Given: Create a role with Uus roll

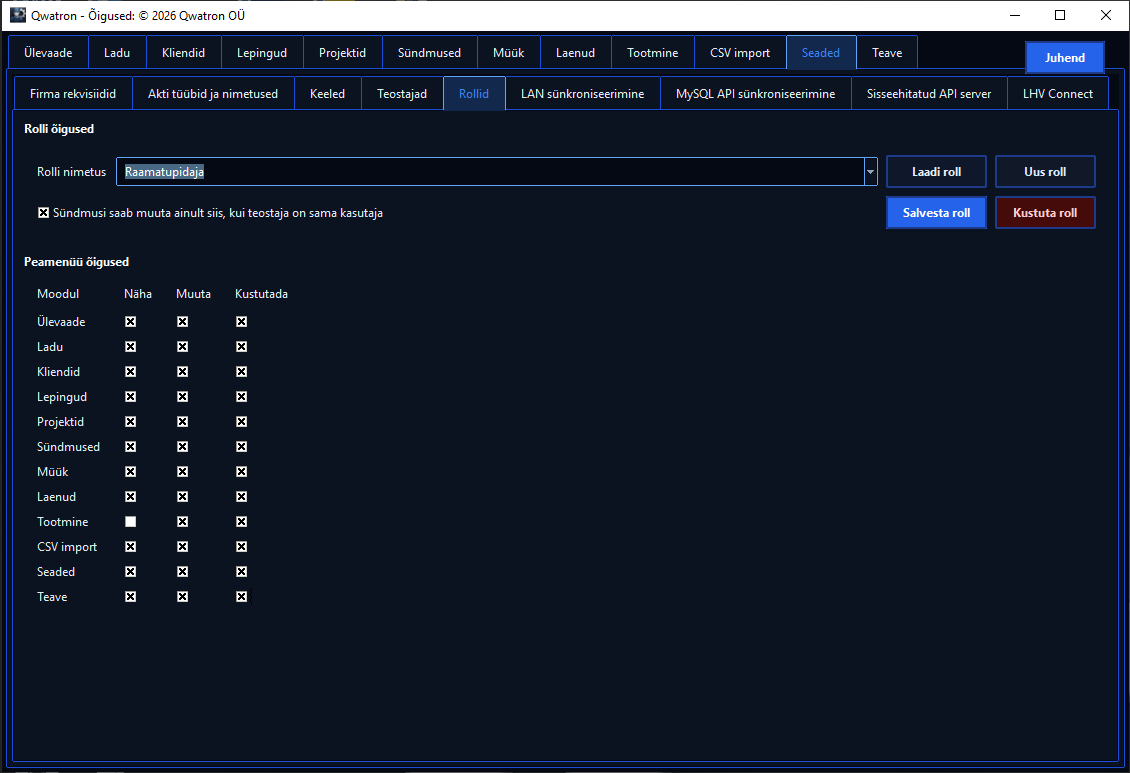Looking at the screenshot, I should [x=1045, y=171].
